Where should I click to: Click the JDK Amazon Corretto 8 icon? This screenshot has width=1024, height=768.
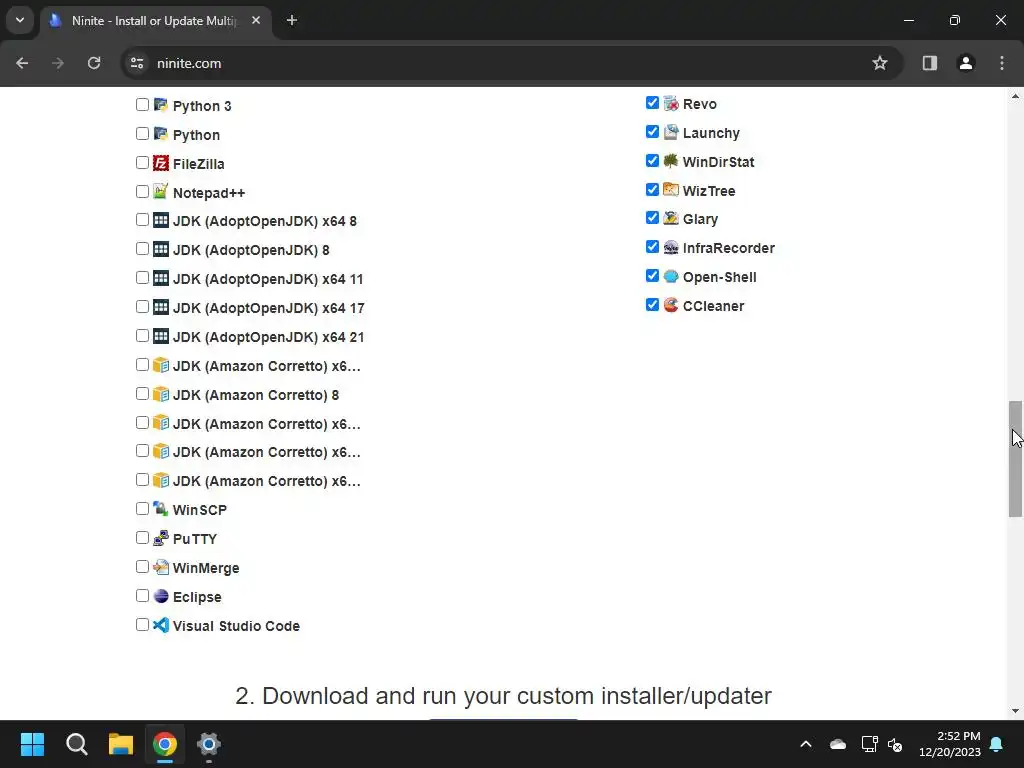pyautogui.click(x=161, y=394)
